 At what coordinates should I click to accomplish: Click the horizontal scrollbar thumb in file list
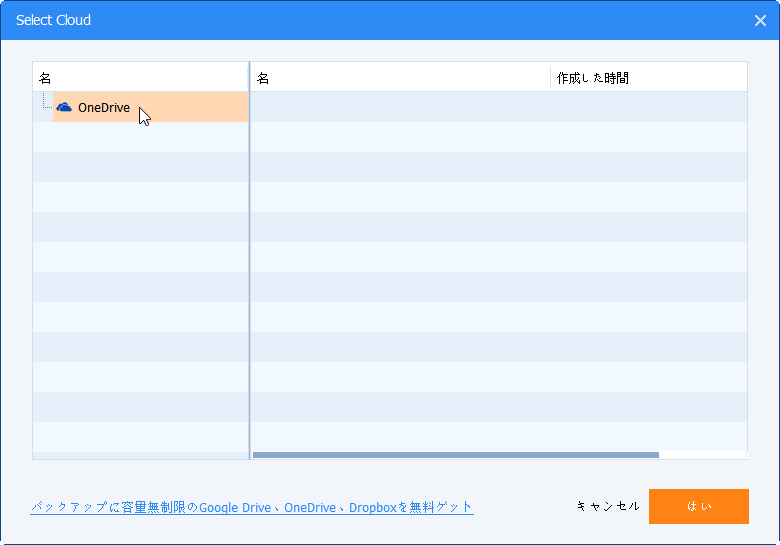456,455
